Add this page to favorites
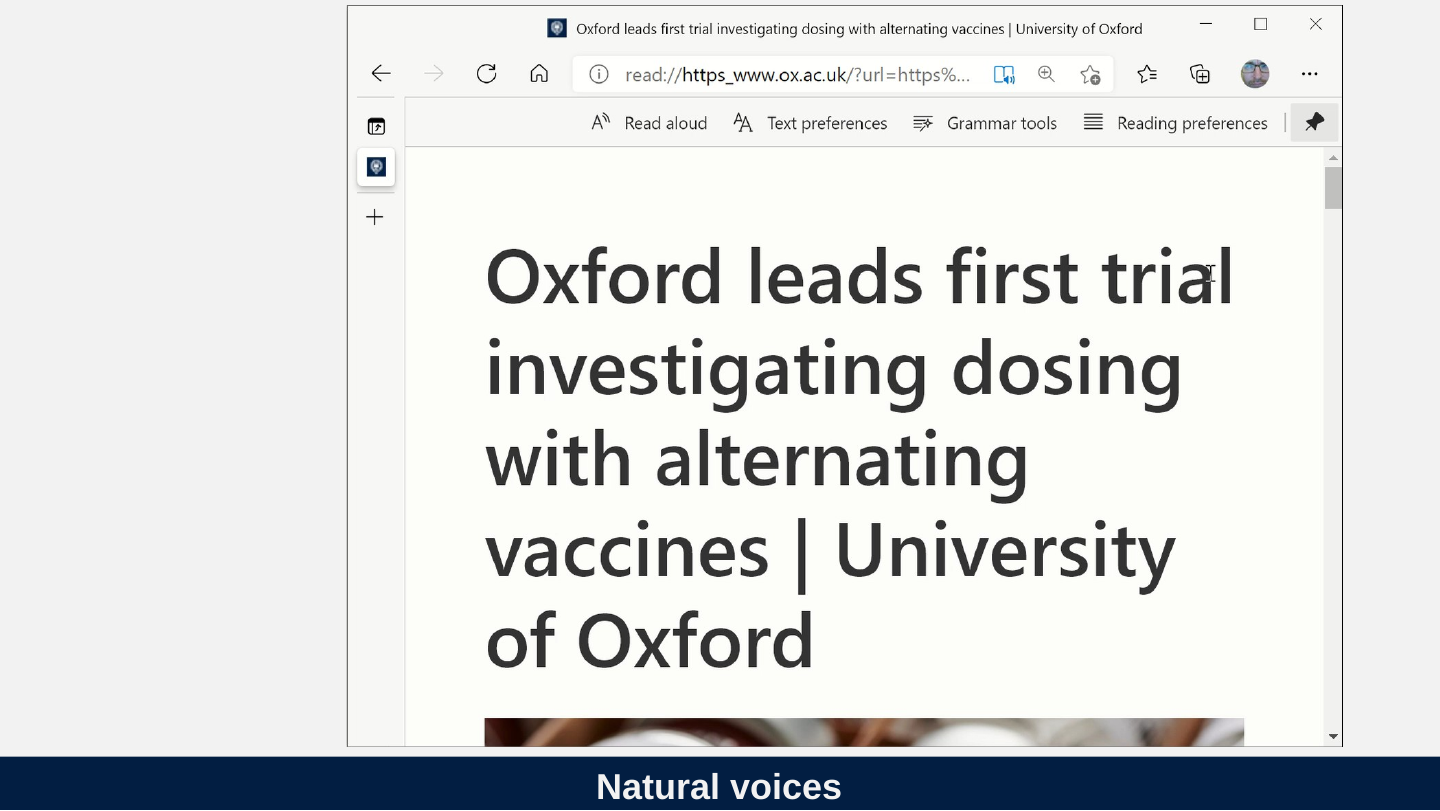This screenshot has height=811, width=1440. 1090,74
